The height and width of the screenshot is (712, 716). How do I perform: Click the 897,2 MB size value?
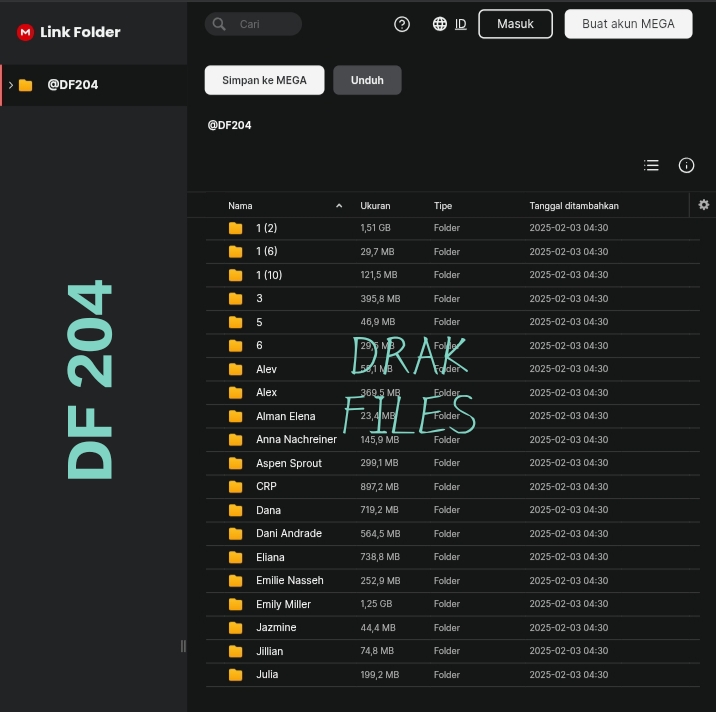tap(379, 487)
